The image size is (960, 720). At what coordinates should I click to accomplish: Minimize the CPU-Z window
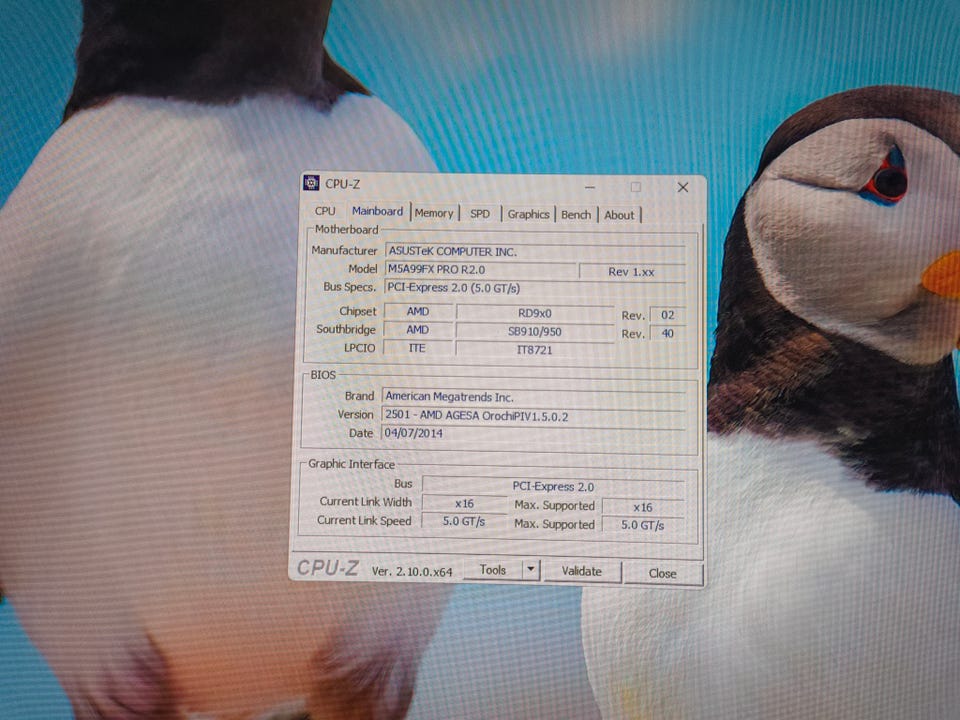tap(590, 186)
